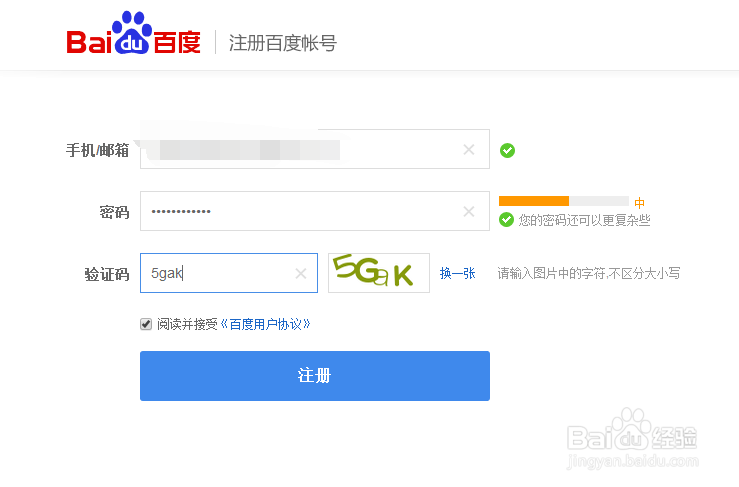Click the 验证码 field label
This screenshot has height=487, width=739.
(107, 273)
